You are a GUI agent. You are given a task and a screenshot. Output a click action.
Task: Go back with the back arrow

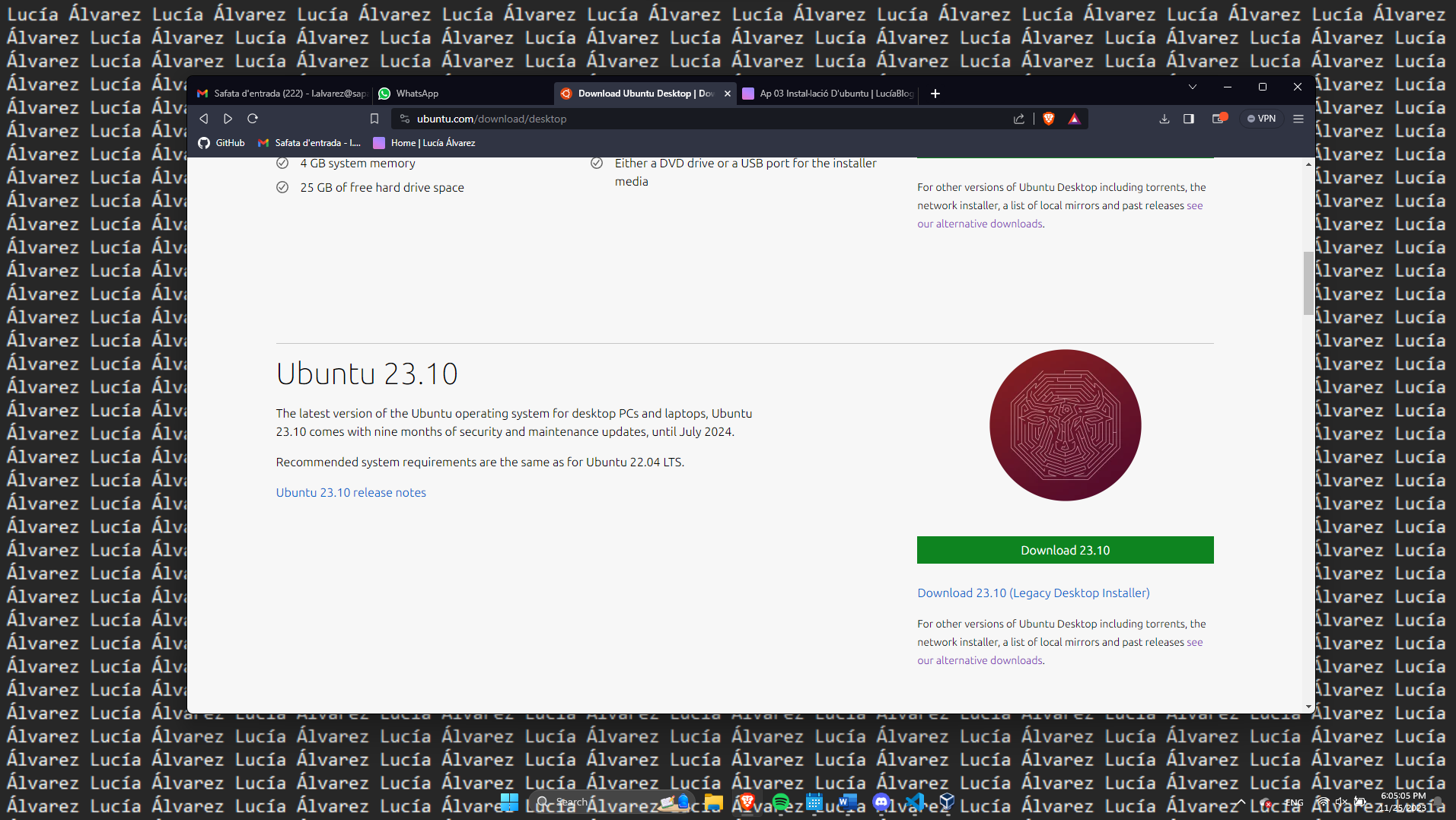(204, 119)
